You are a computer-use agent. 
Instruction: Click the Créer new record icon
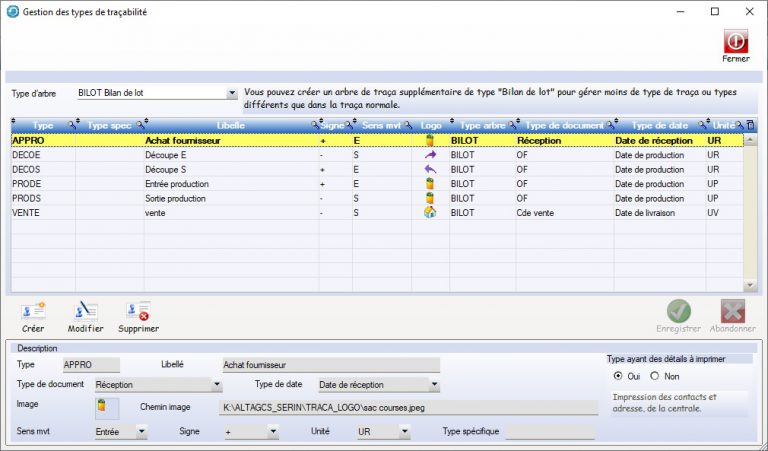click(33, 311)
